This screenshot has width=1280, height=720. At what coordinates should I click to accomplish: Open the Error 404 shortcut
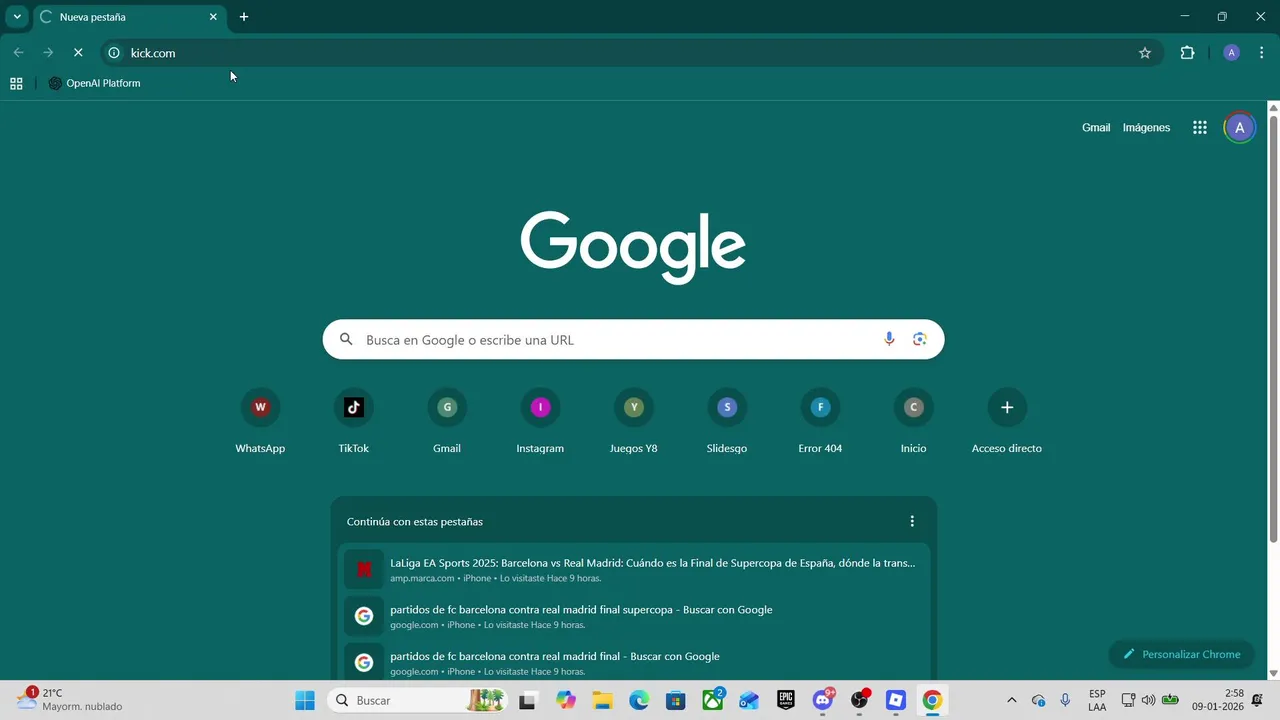820,421
